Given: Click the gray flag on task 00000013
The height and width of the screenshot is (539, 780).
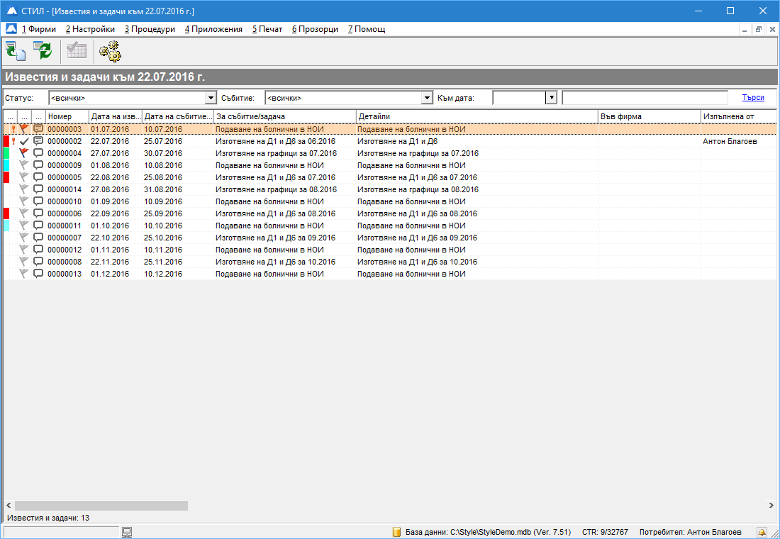Looking at the screenshot, I should click(24, 273).
